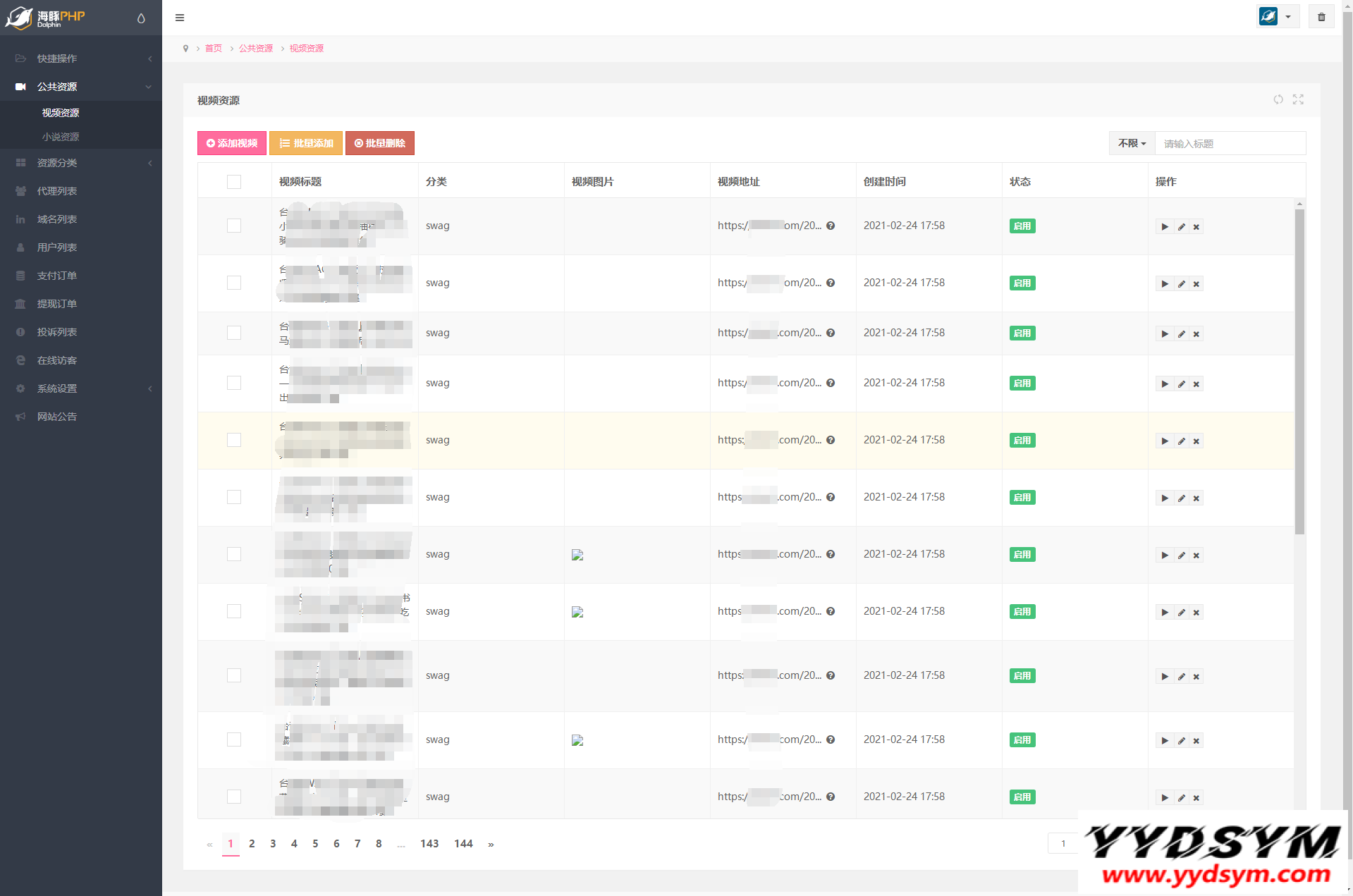Image resolution: width=1353 pixels, height=896 pixels.
Task: Play the video in the first table row
Action: [1165, 227]
